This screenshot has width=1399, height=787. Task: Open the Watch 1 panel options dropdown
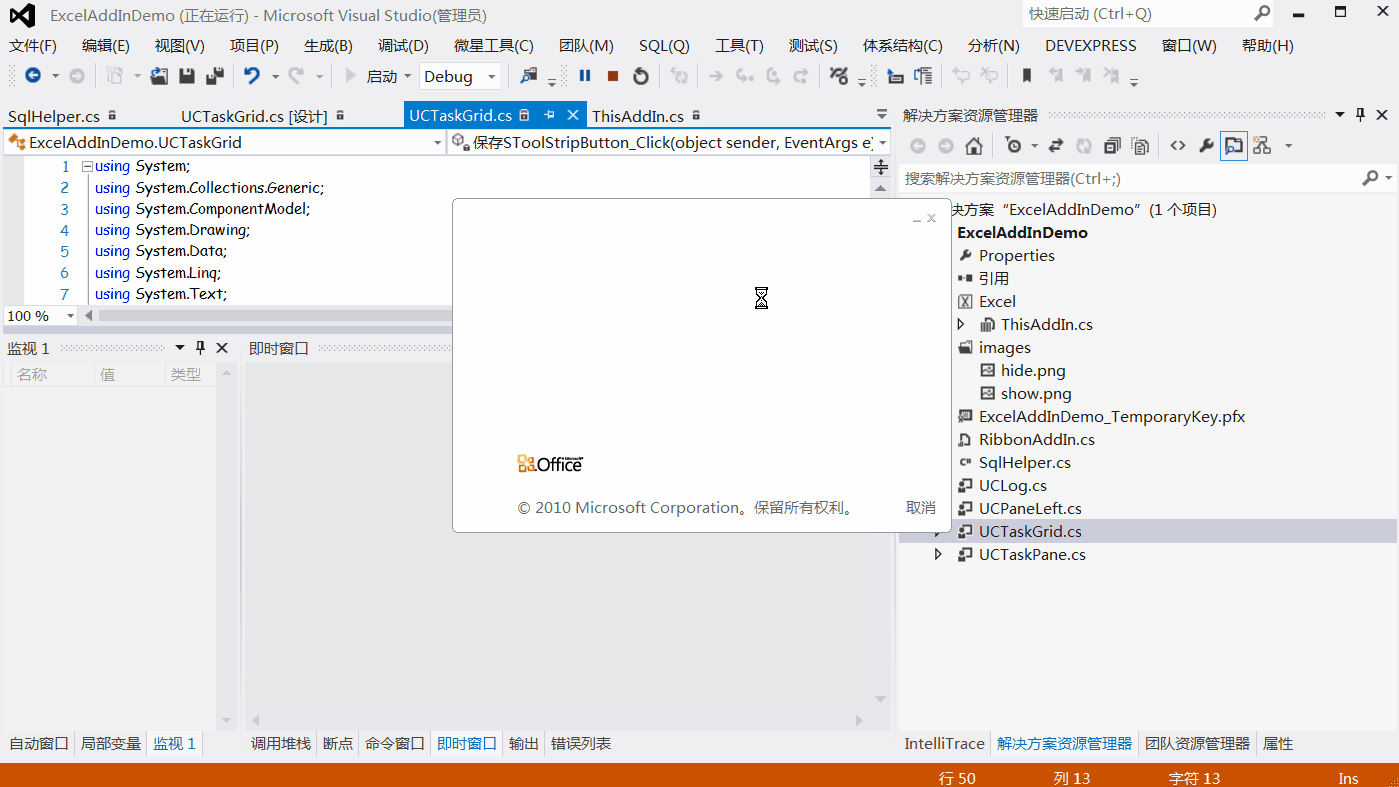pyautogui.click(x=180, y=348)
